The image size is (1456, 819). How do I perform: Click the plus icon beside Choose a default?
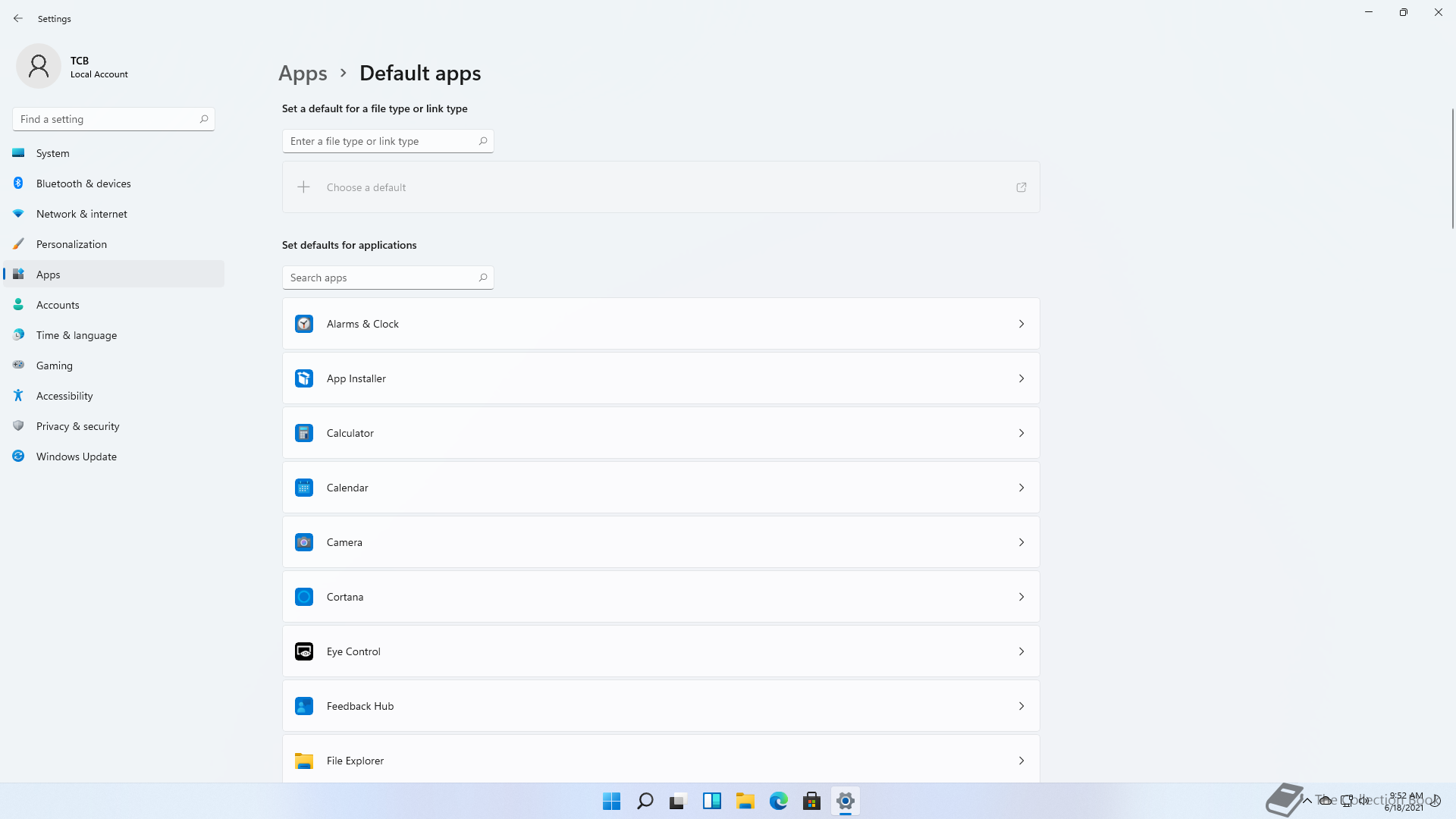tap(303, 187)
